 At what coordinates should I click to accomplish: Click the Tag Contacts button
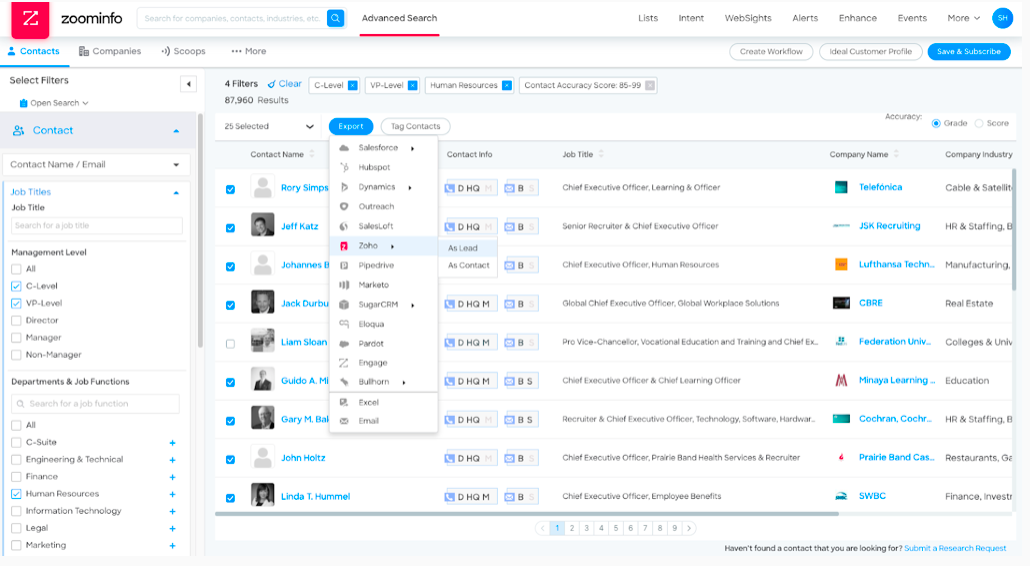(x=415, y=126)
